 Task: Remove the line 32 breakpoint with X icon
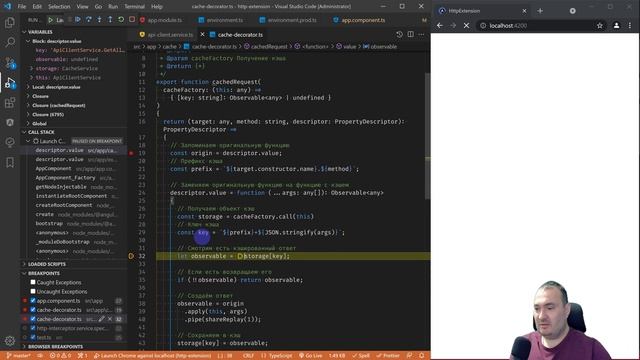110,319
